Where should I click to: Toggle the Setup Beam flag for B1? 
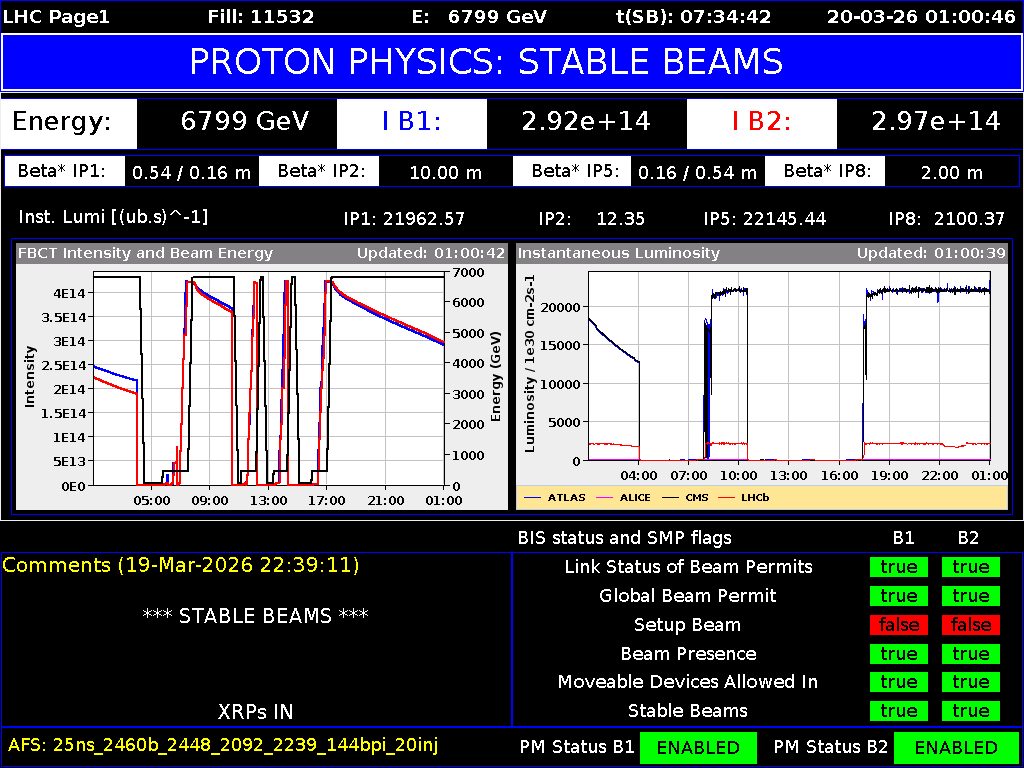[x=898, y=625]
